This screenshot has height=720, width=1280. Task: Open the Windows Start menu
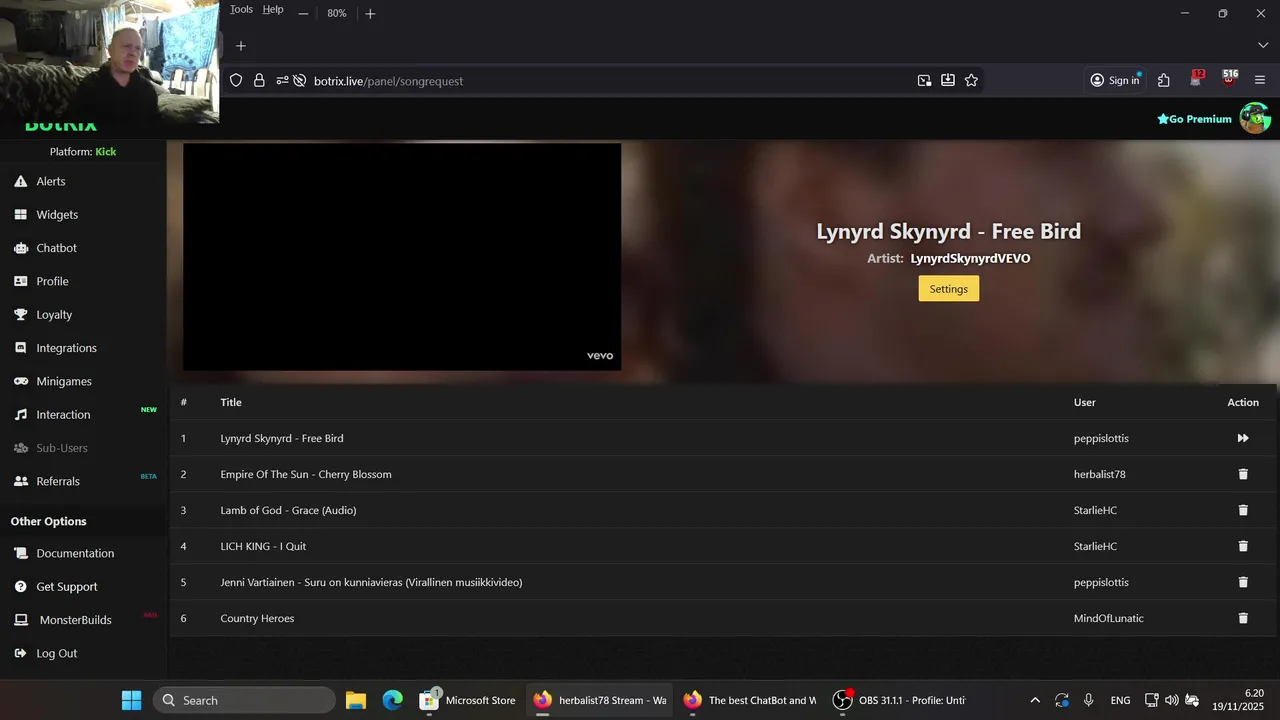point(131,700)
